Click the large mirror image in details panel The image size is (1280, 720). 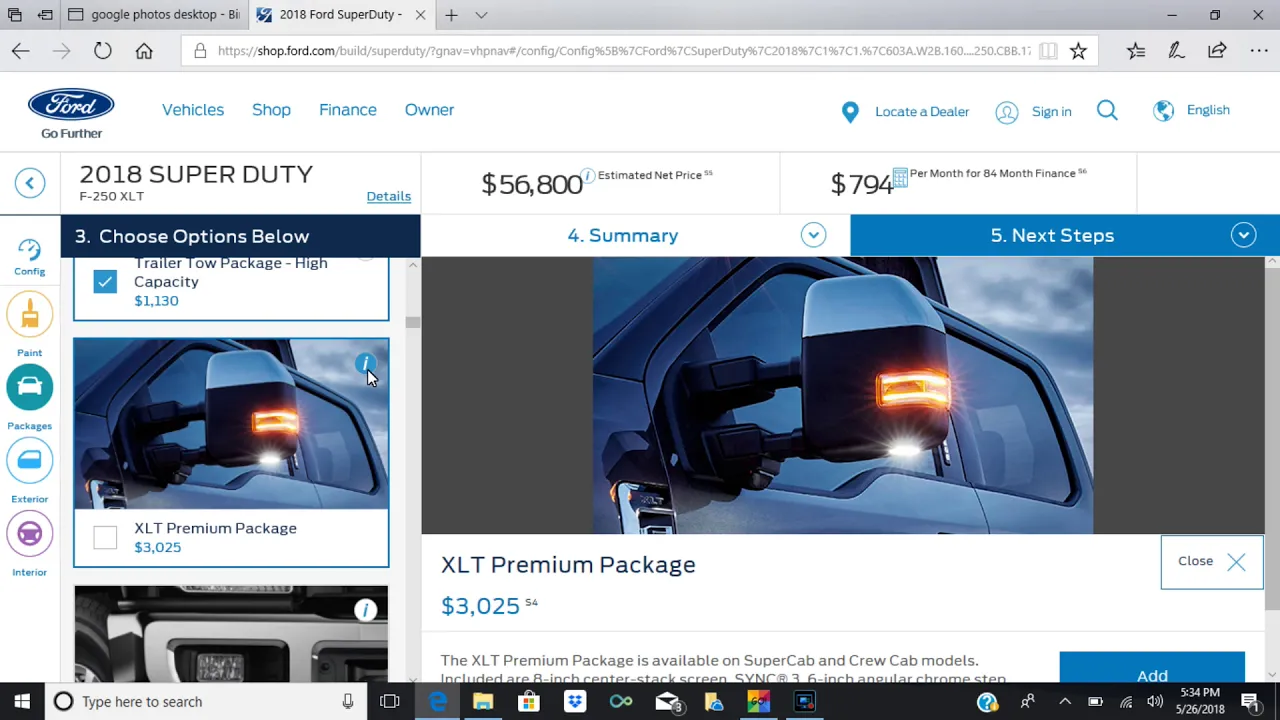coord(843,395)
